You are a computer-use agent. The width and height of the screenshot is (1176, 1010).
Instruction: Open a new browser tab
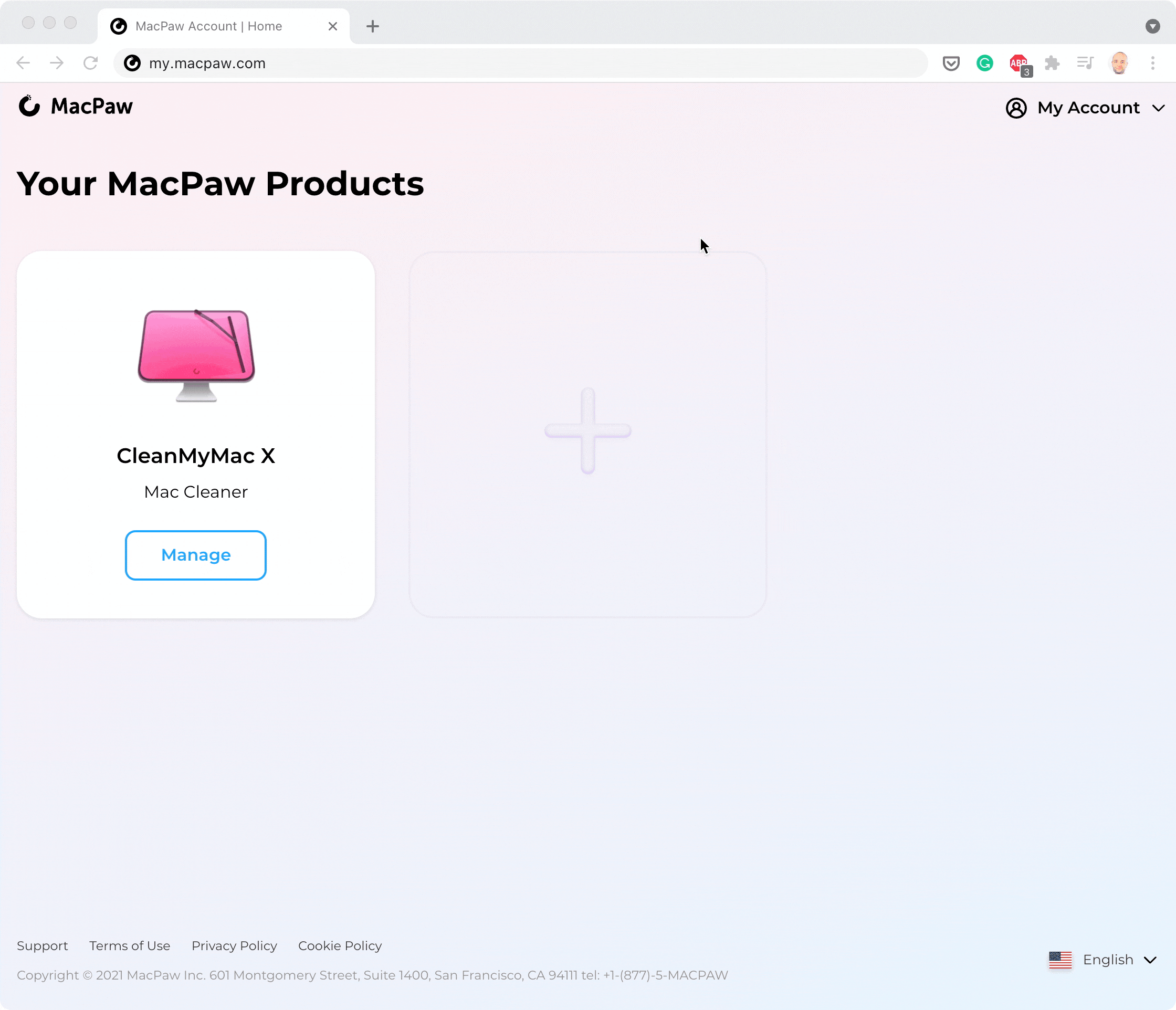372,26
